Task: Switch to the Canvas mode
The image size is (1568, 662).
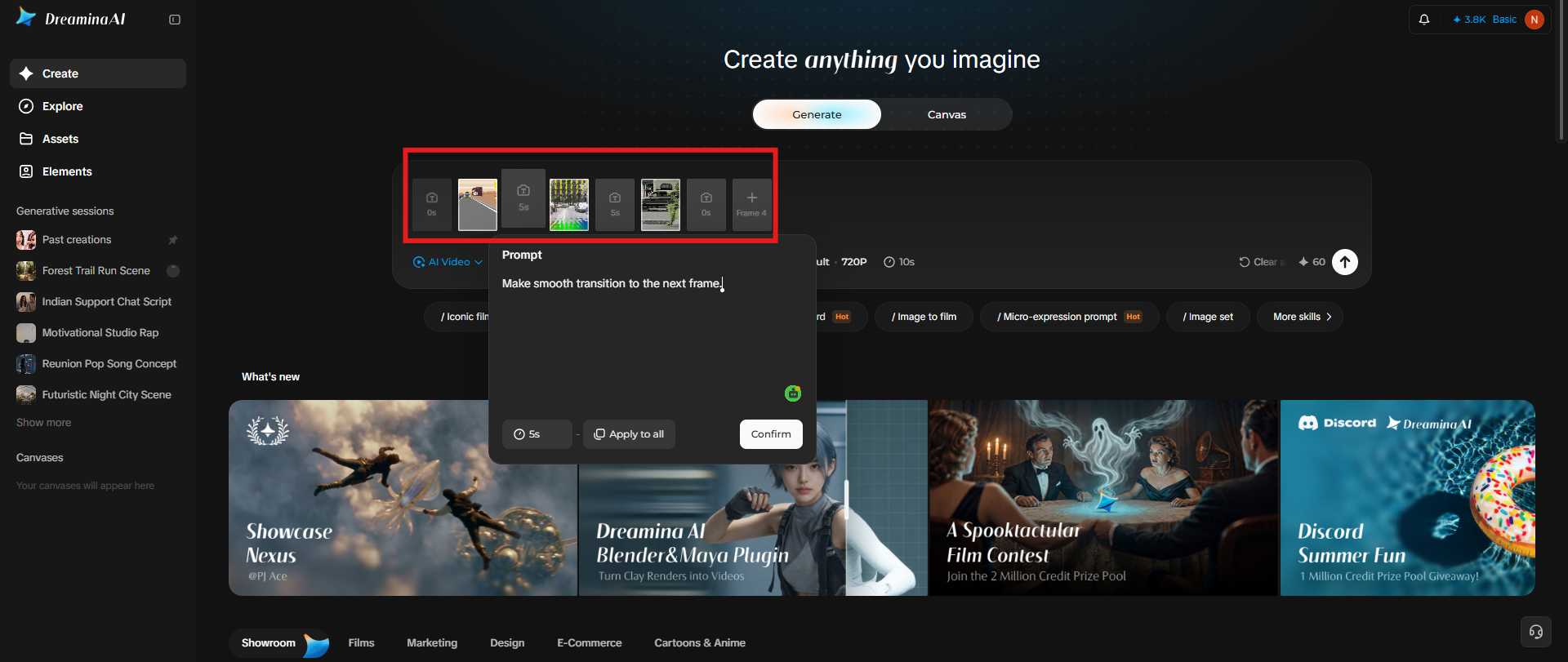Action: (x=947, y=114)
